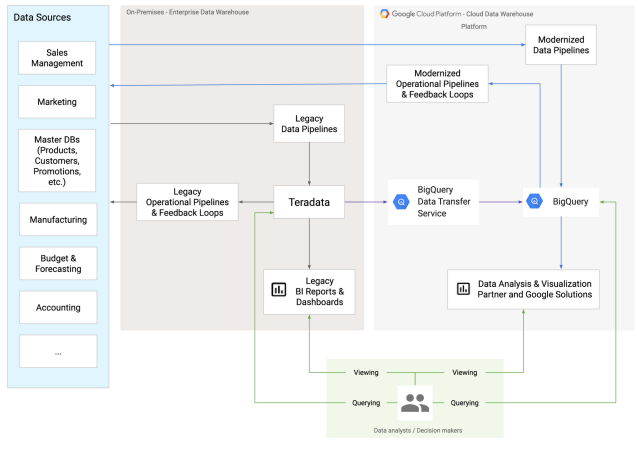Click the Modernized Data Pipelines node

[561, 45]
